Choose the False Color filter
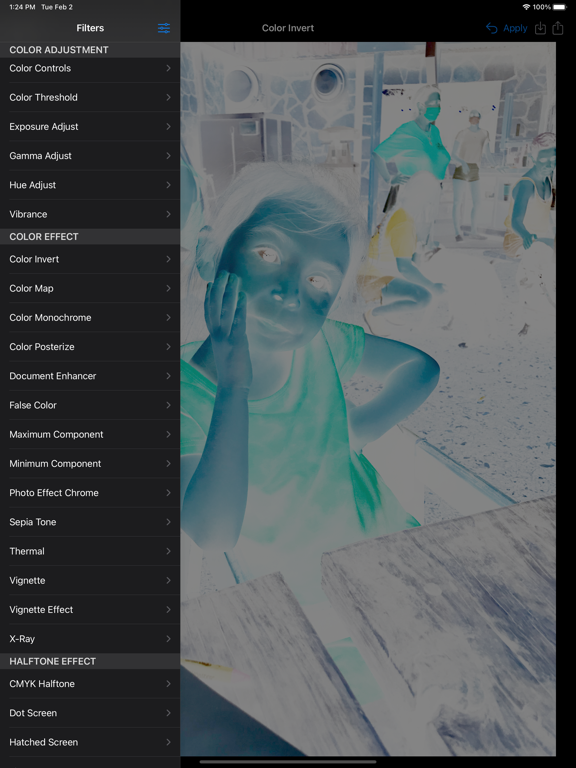Viewport: 576px width, 768px height. pyautogui.click(x=90, y=405)
